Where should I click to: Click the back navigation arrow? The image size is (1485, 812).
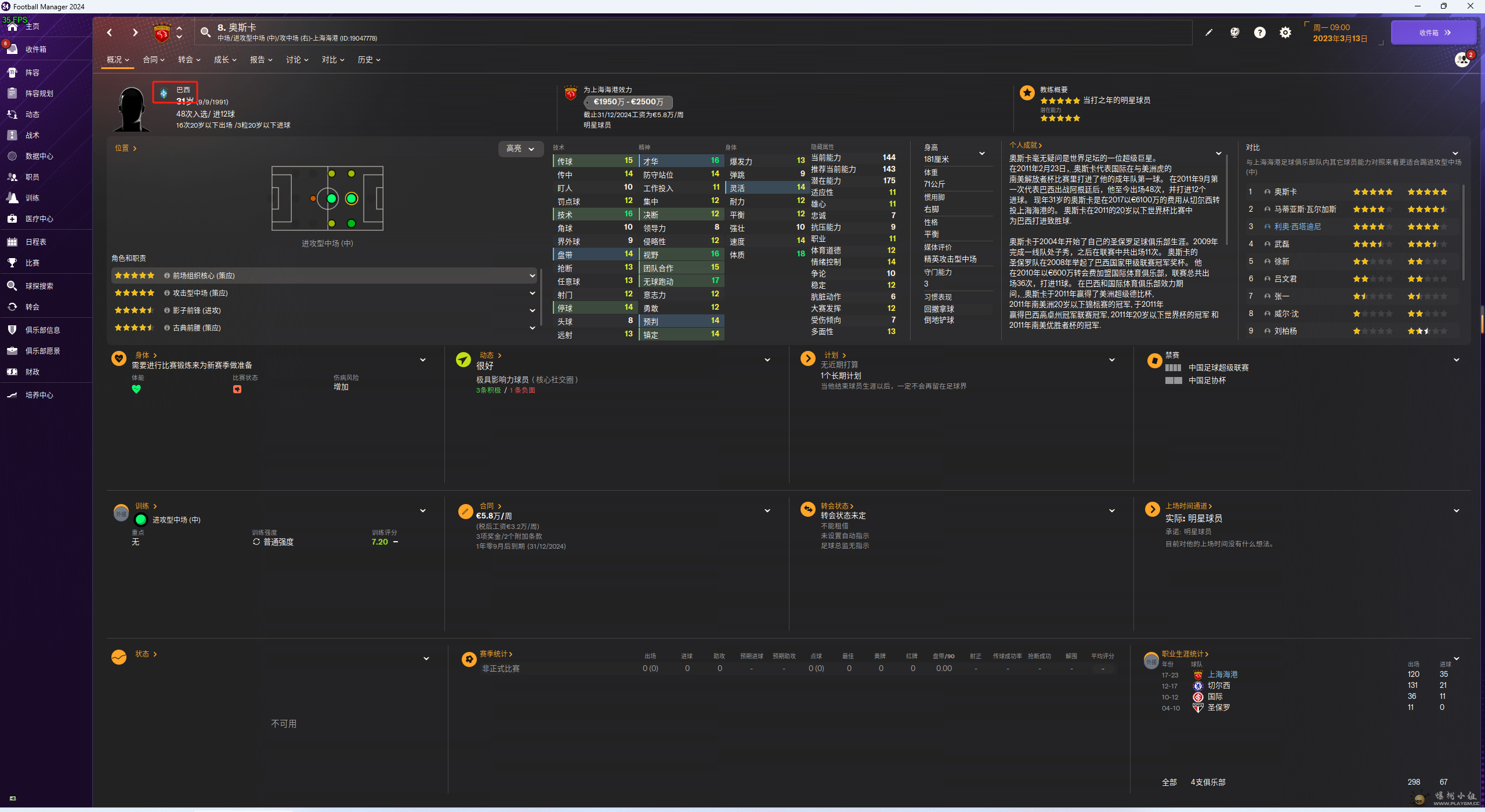[110, 33]
